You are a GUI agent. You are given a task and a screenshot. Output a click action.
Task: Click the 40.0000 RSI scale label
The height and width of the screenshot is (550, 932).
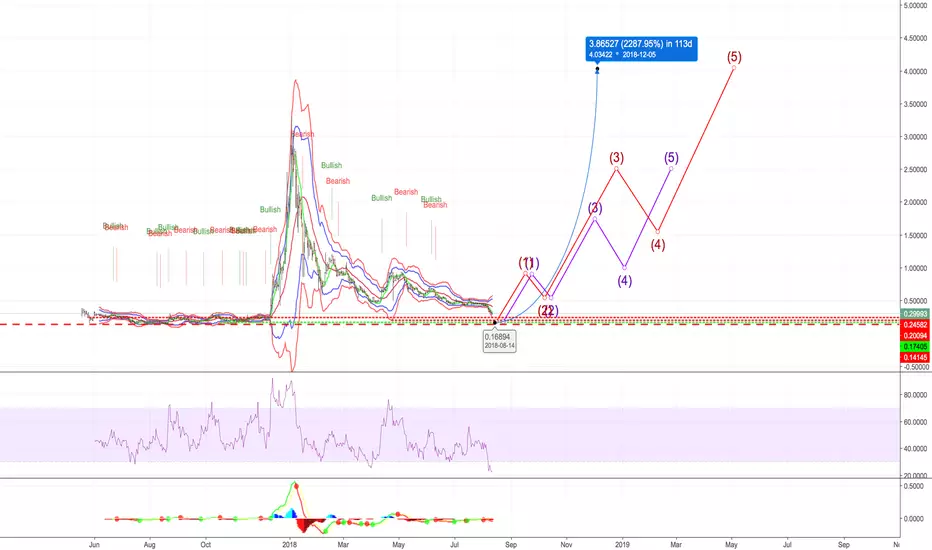(915, 449)
